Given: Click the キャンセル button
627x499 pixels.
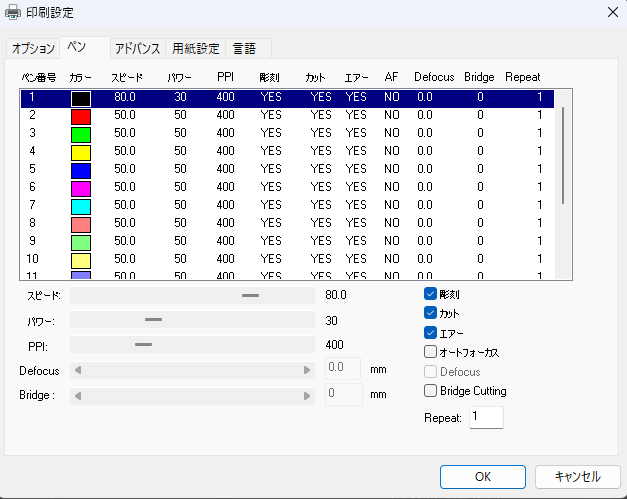Looking at the screenshot, I should (577, 476).
